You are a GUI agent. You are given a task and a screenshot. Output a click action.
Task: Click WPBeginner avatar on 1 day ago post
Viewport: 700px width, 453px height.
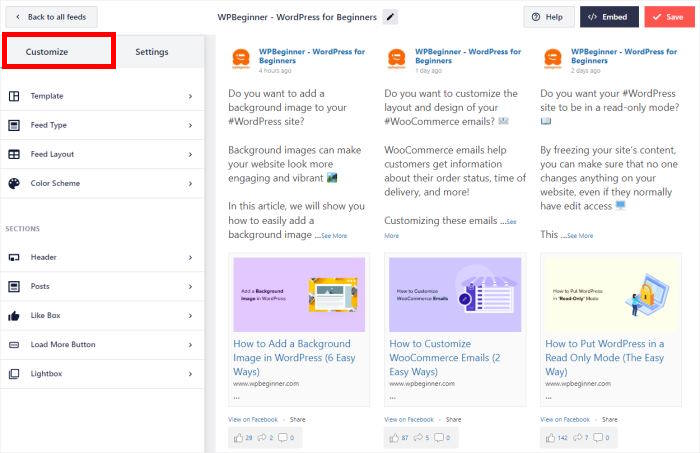pyautogui.click(x=396, y=58)
